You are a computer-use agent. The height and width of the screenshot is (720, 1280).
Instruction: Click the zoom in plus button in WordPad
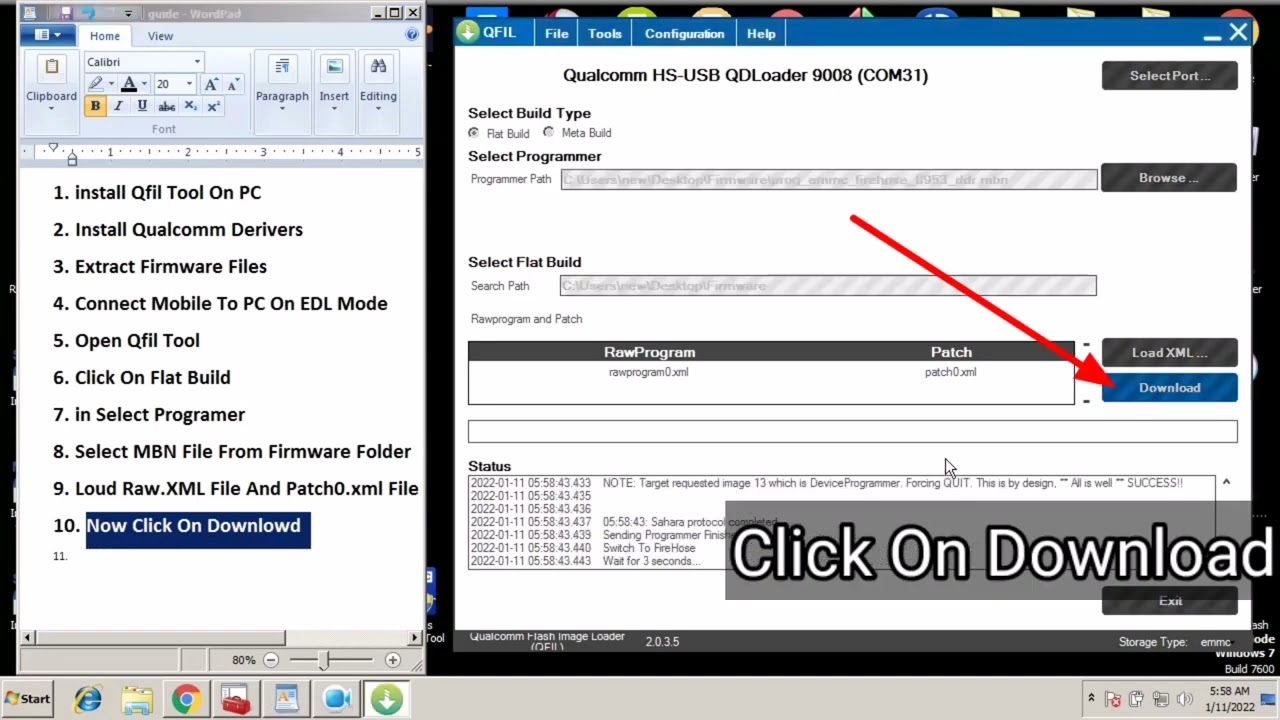click(x=392, y=660)
